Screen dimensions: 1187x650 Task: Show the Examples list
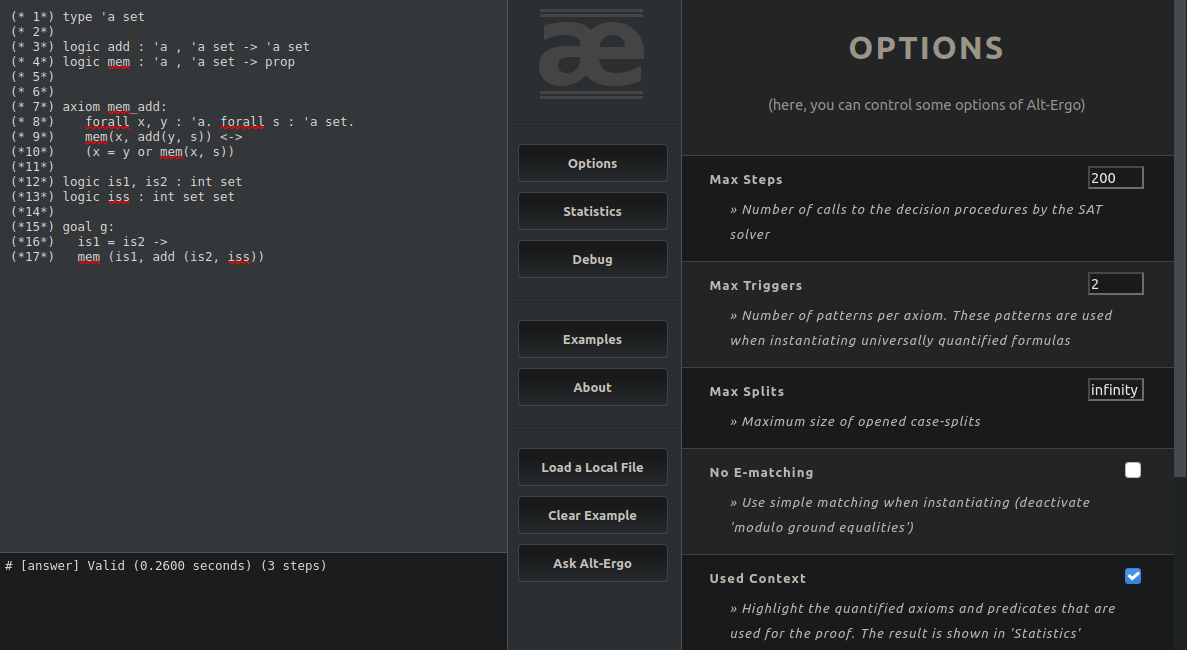(x=592, y=339)
